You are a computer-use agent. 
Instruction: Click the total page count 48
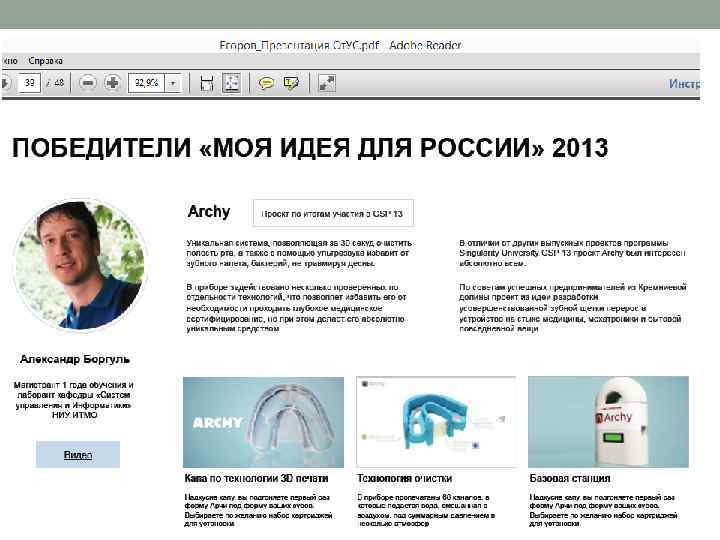(x=59, y=83)
